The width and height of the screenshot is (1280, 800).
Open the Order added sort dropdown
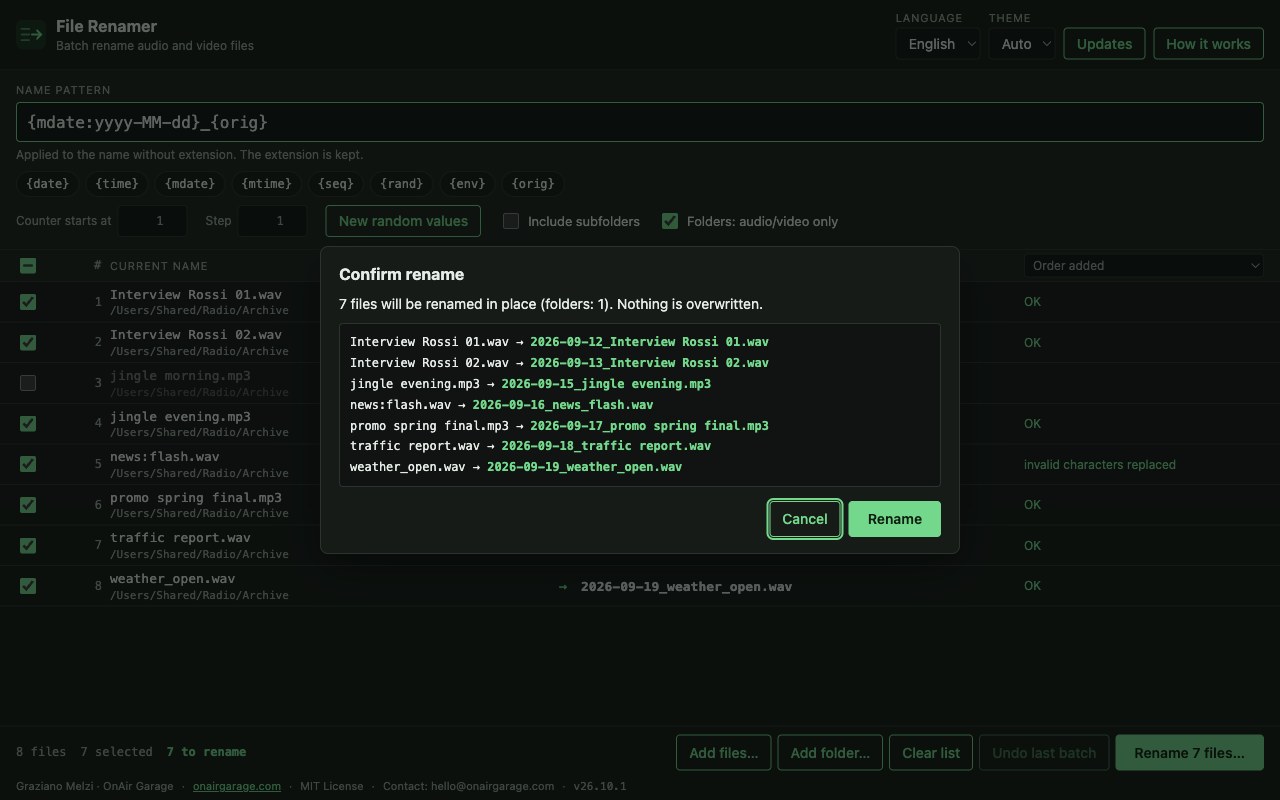1144,265
